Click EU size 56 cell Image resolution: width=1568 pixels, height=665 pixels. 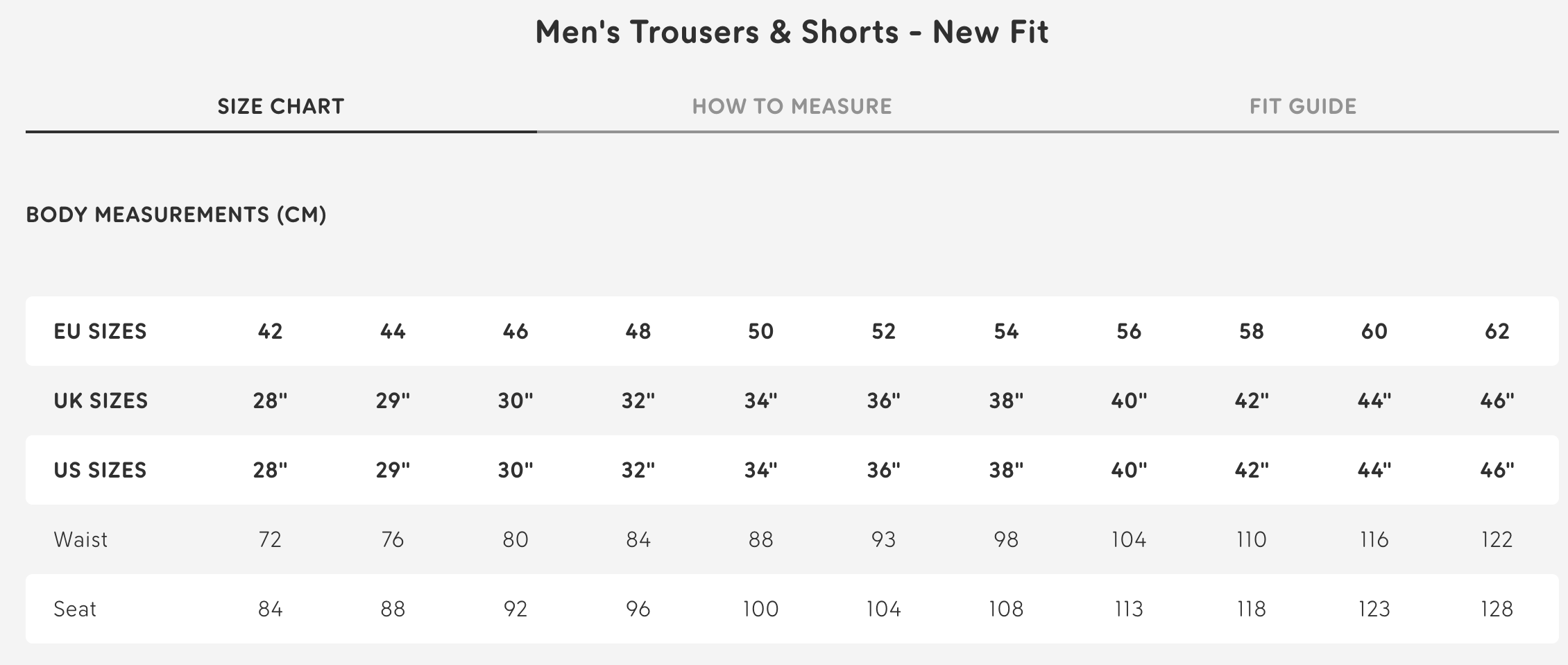coord(1129,331)
